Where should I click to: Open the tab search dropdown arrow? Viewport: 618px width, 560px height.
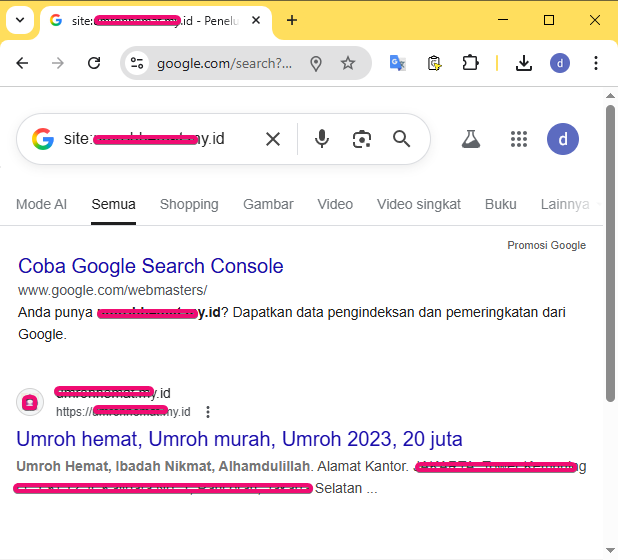[x=20, y=20]
